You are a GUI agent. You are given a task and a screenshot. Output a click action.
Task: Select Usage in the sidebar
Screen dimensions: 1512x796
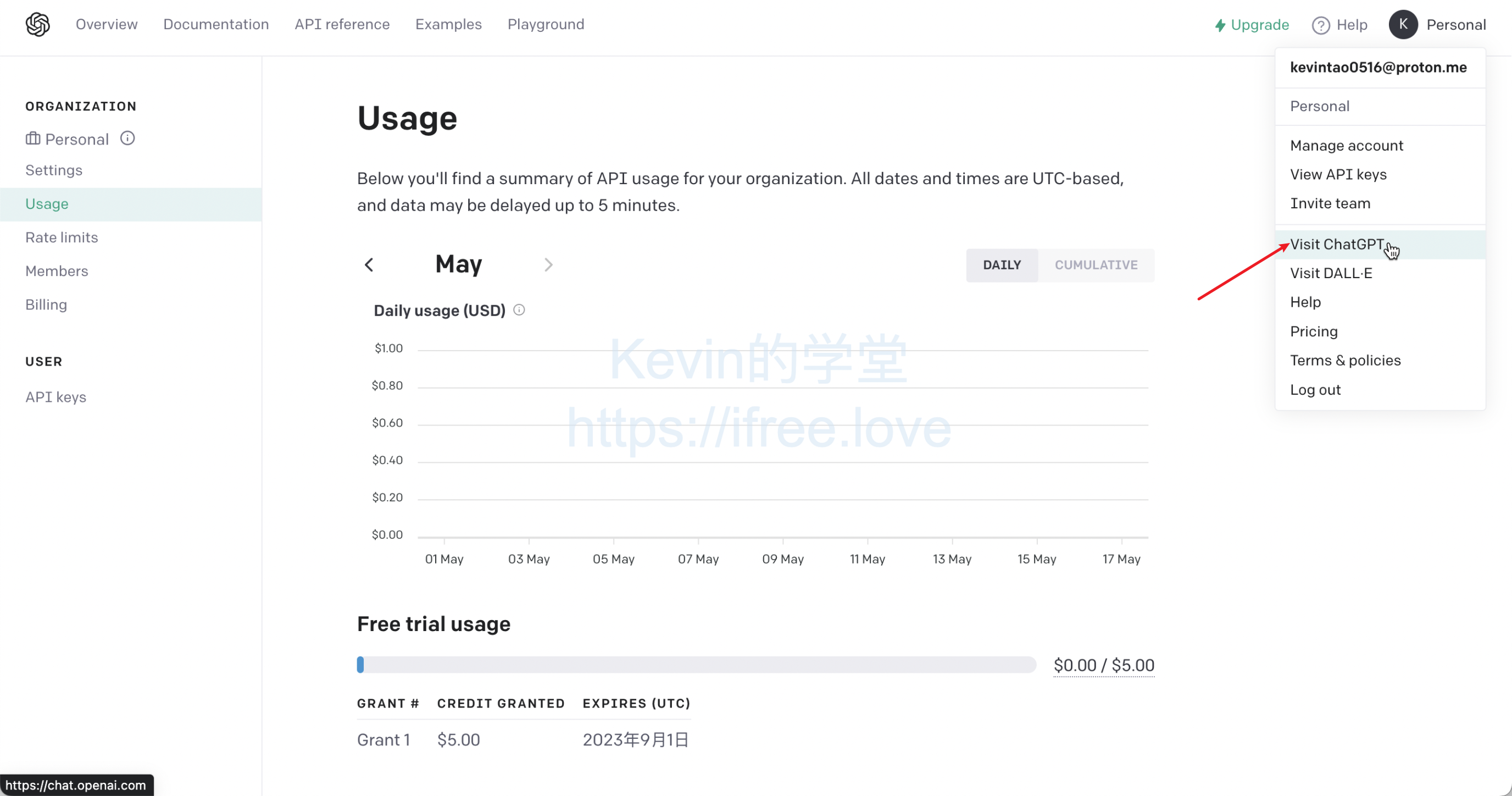(130, 204)
